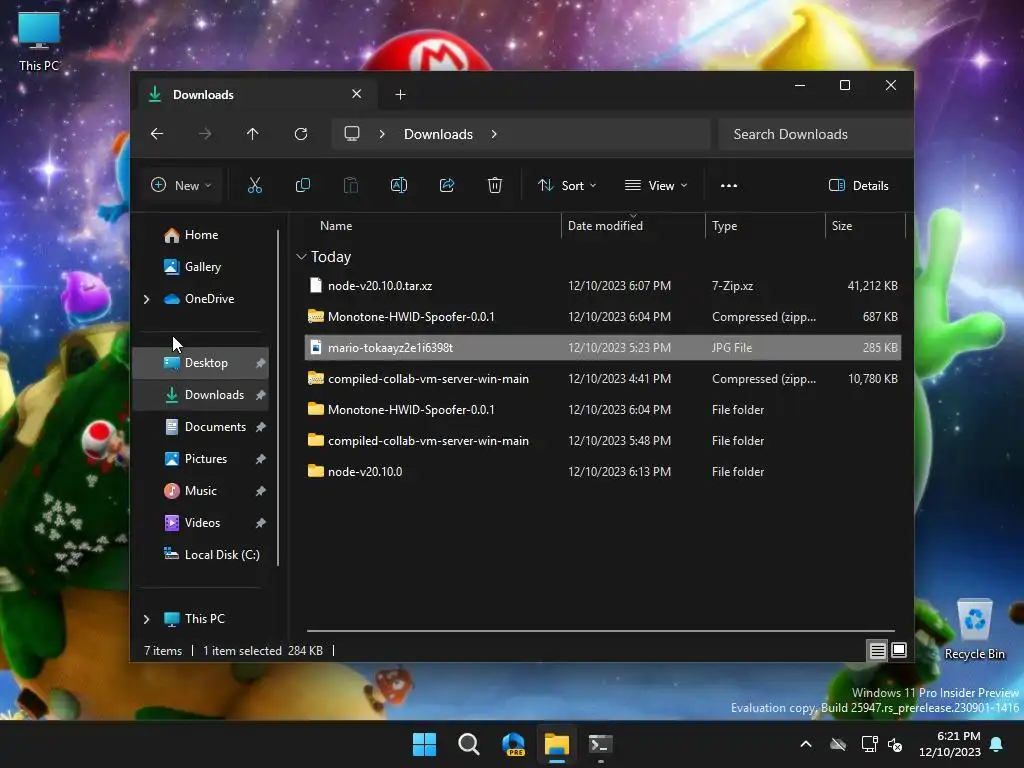Click Downloads breadcrumb in address bar

tap(438, 134)
